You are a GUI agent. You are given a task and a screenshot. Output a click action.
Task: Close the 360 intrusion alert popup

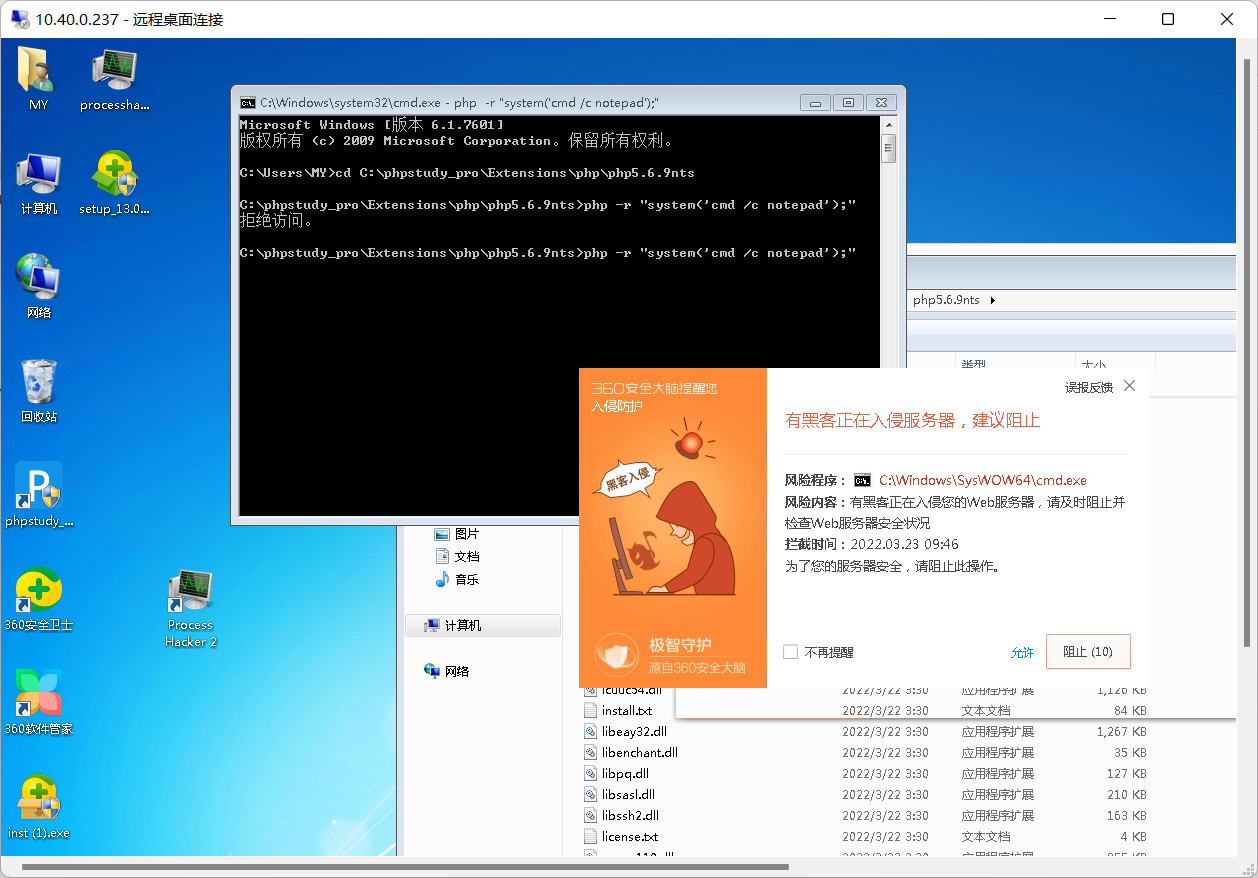point(1129,386)
